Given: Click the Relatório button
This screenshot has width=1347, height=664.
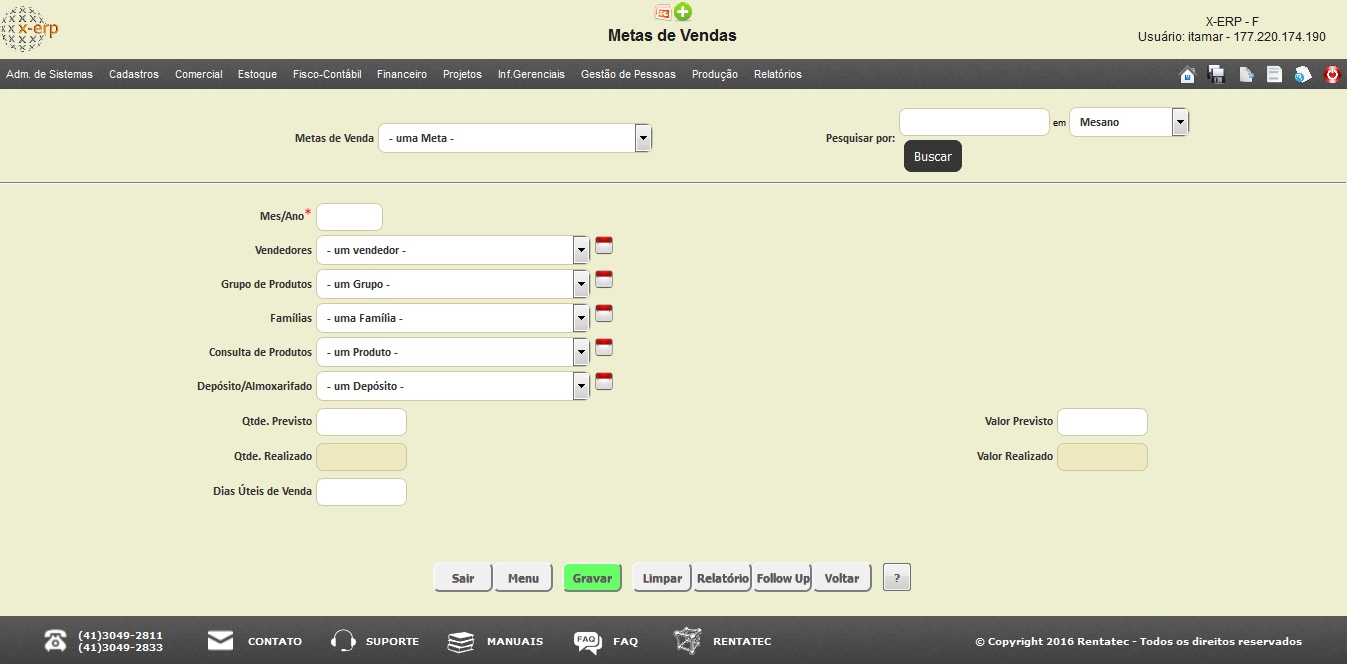Looking at the screenshot, I should [x=723, y=578].
